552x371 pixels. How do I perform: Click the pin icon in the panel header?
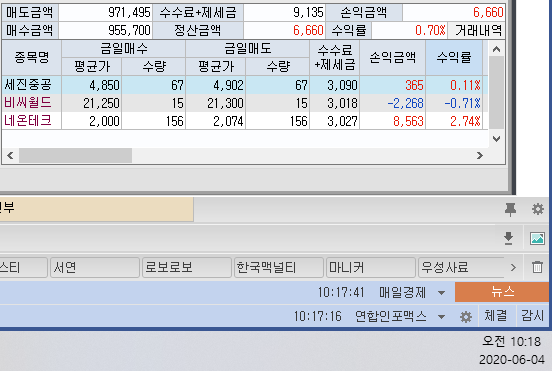(x=510, y=209)
